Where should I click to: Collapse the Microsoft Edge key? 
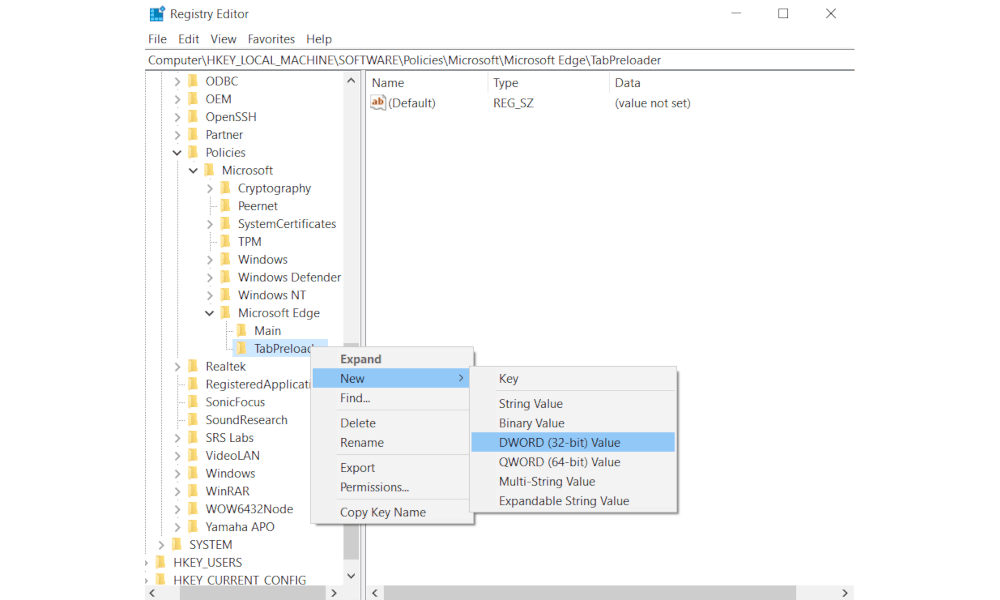tap(209, 314)
